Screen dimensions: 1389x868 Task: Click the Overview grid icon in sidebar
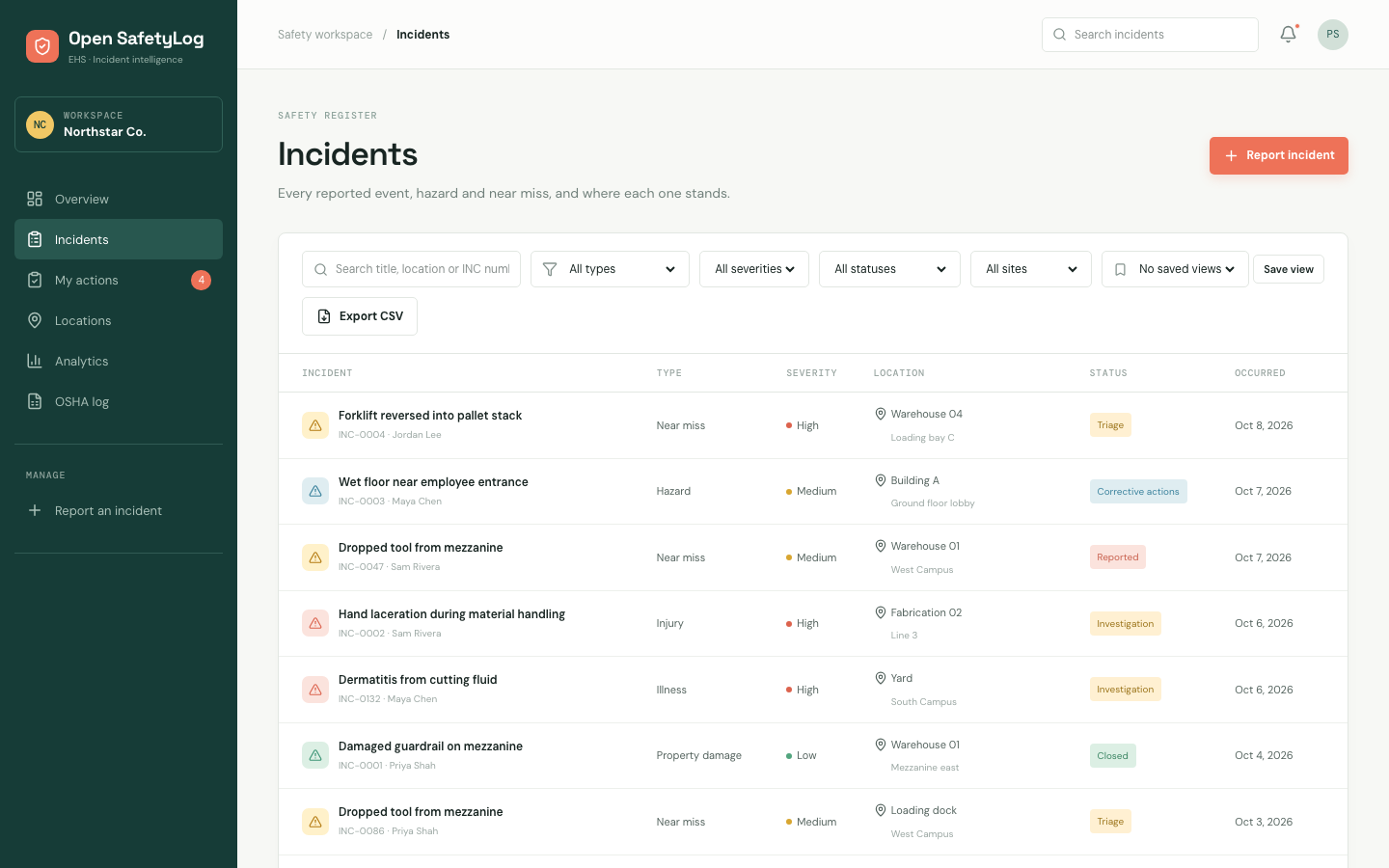35,199
